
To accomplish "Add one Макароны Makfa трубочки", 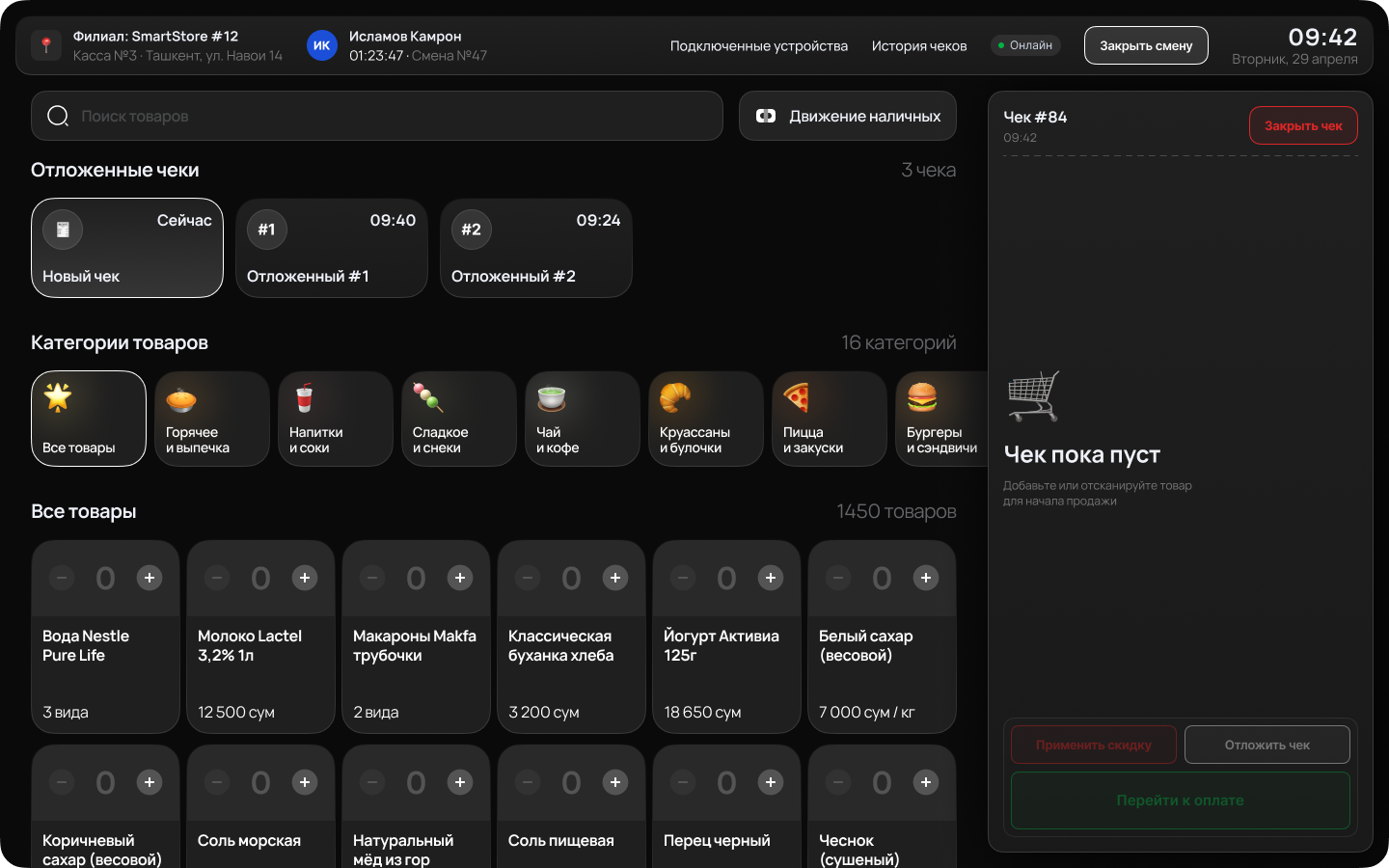I will coord(460,578).
